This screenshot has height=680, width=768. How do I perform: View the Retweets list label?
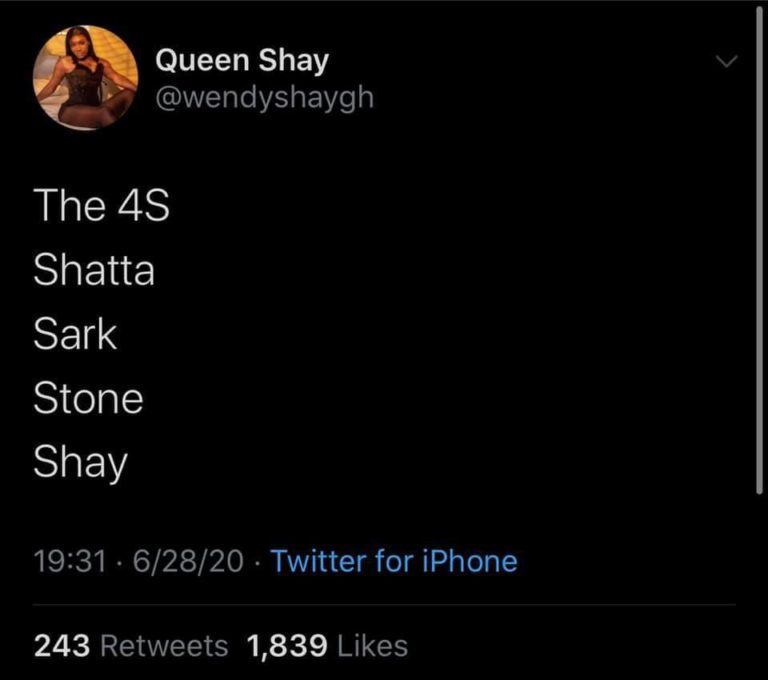[x=163, y=646]
